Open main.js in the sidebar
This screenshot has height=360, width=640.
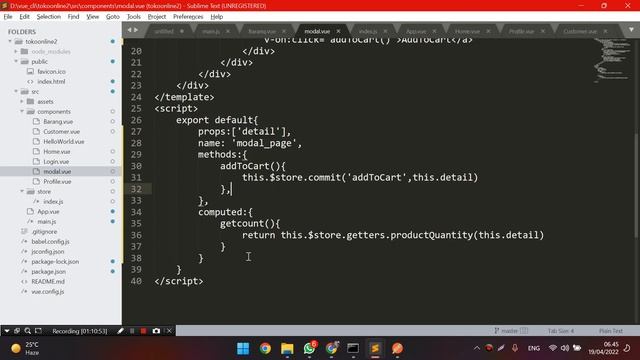[x=47, y=222]
